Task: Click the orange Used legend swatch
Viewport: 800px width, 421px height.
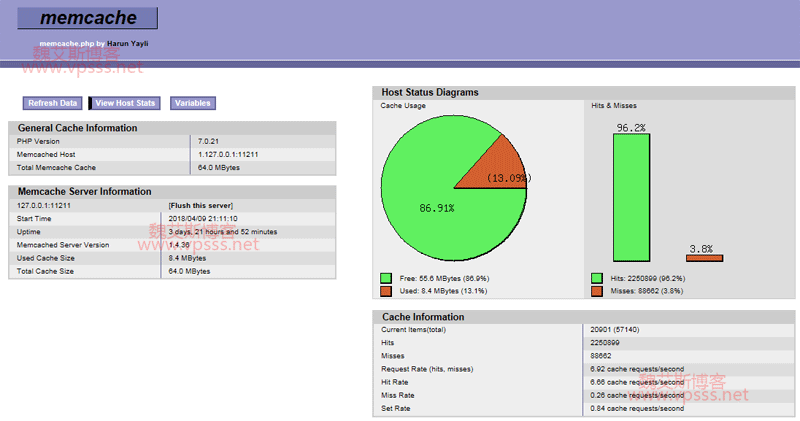Action: [x=386, y=291]
